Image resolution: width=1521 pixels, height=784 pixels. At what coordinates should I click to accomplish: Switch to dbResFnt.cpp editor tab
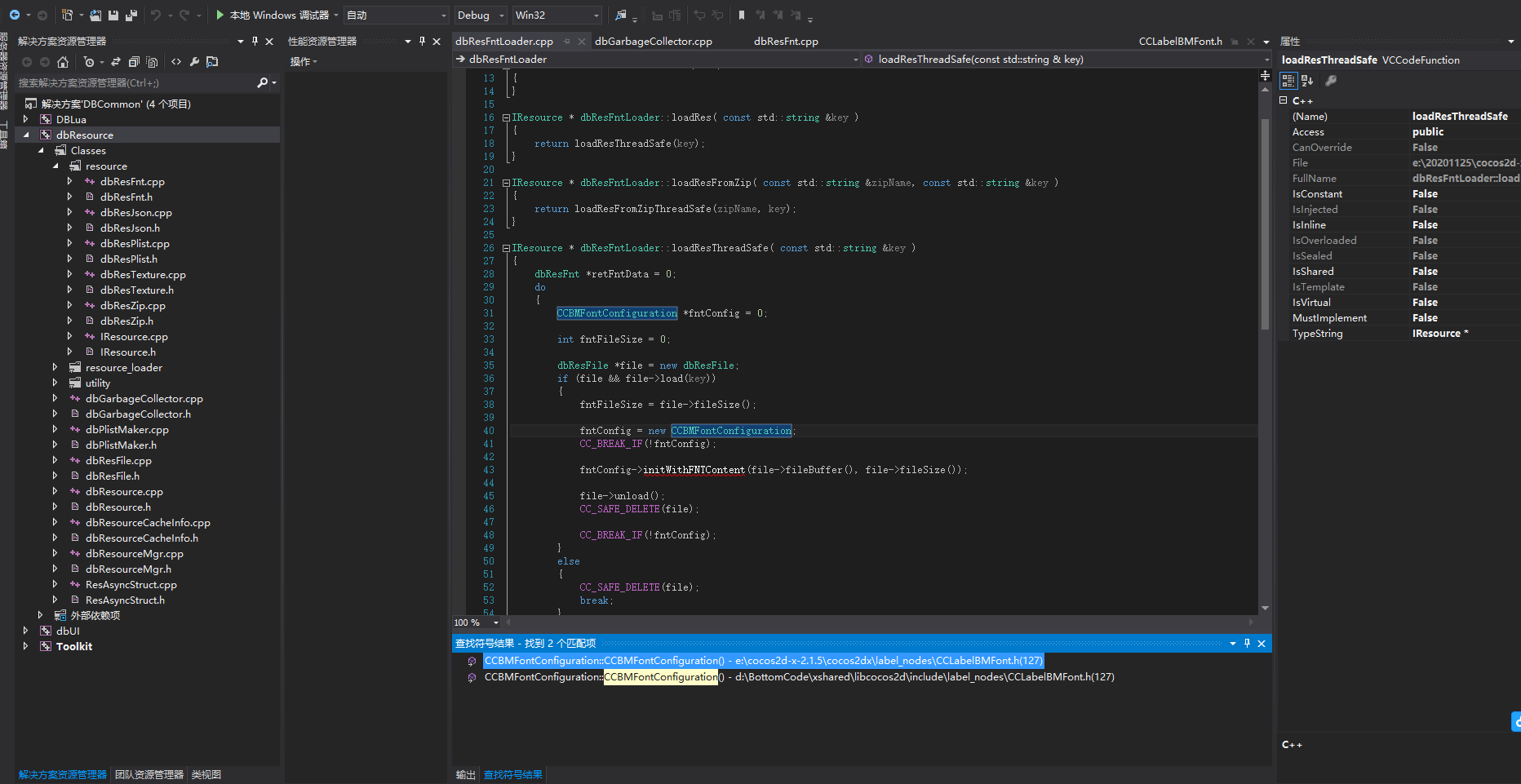[786, 41]
